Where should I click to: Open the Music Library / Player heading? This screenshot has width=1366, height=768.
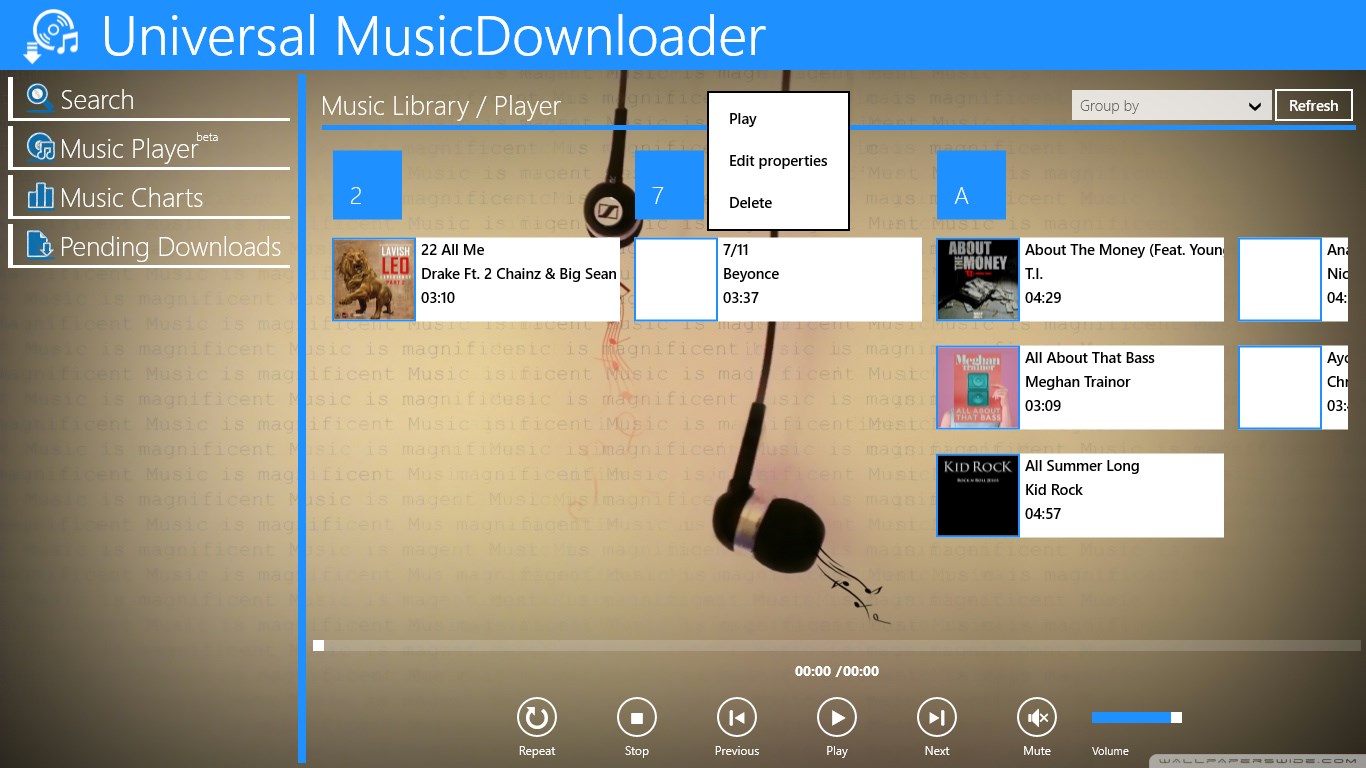[x=441, y=105]
